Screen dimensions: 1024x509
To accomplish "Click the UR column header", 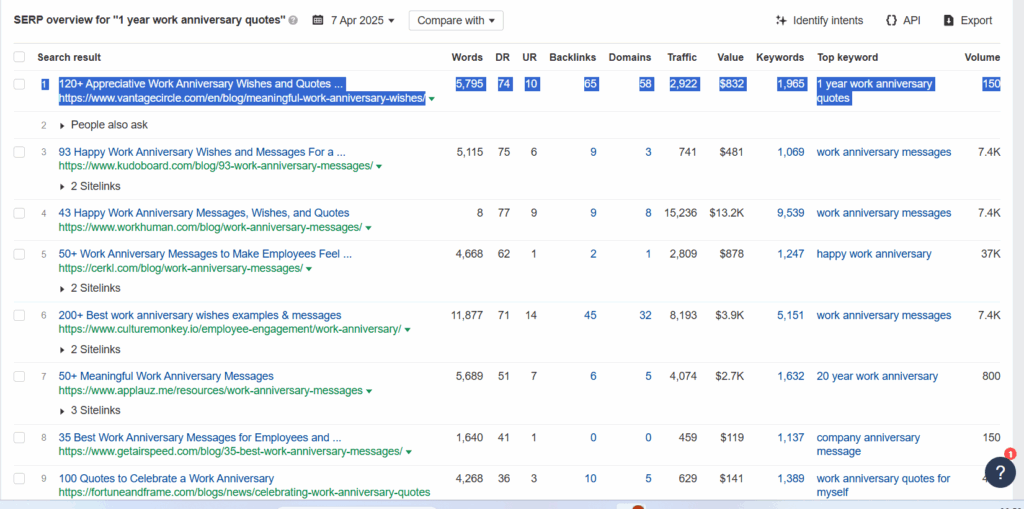I will coord(530,57).
